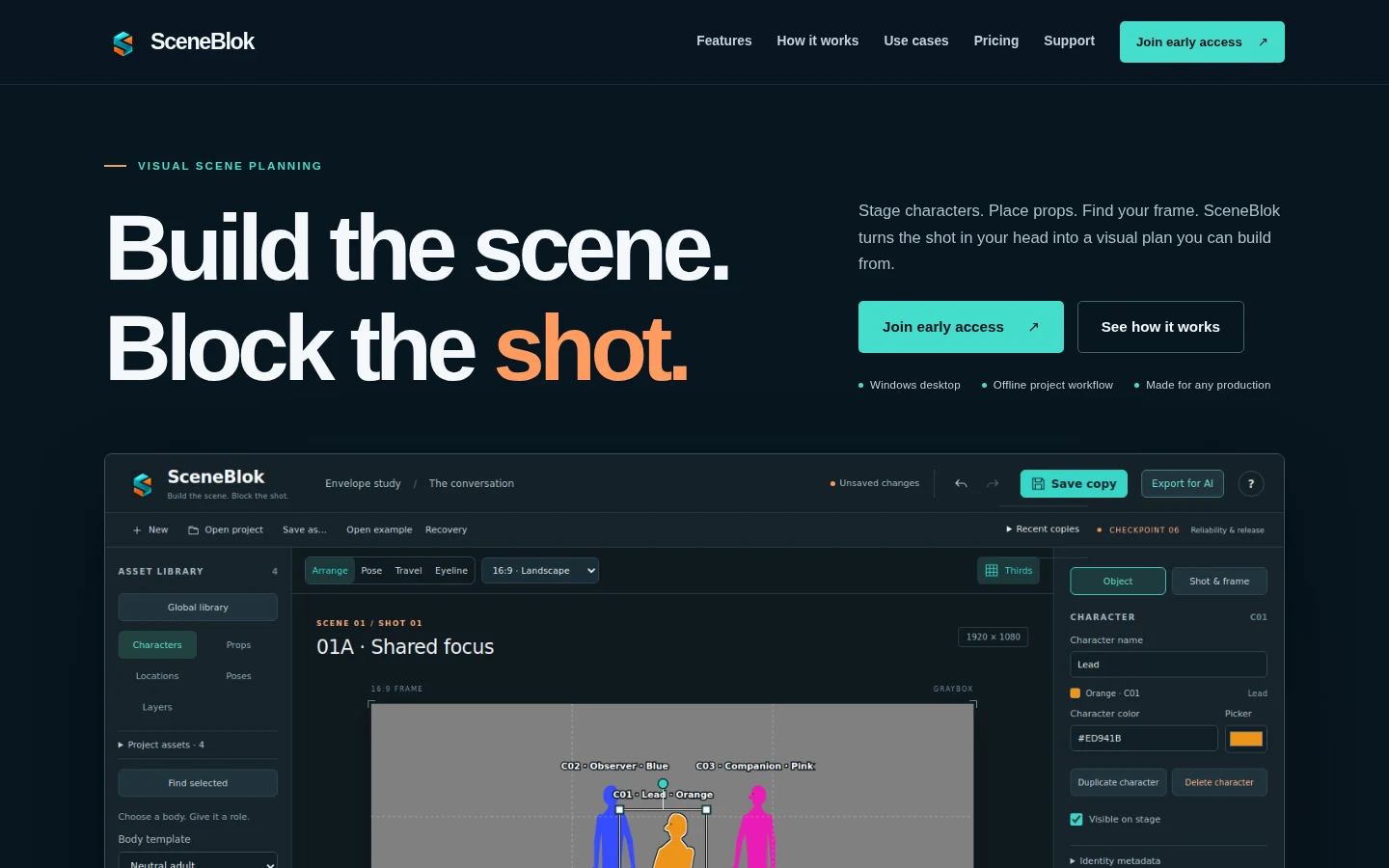Image resolution: width=1389 pixels, height=868 pixels.
Task: Open the Body template dropdown
Action: click(x=198, y=861)
